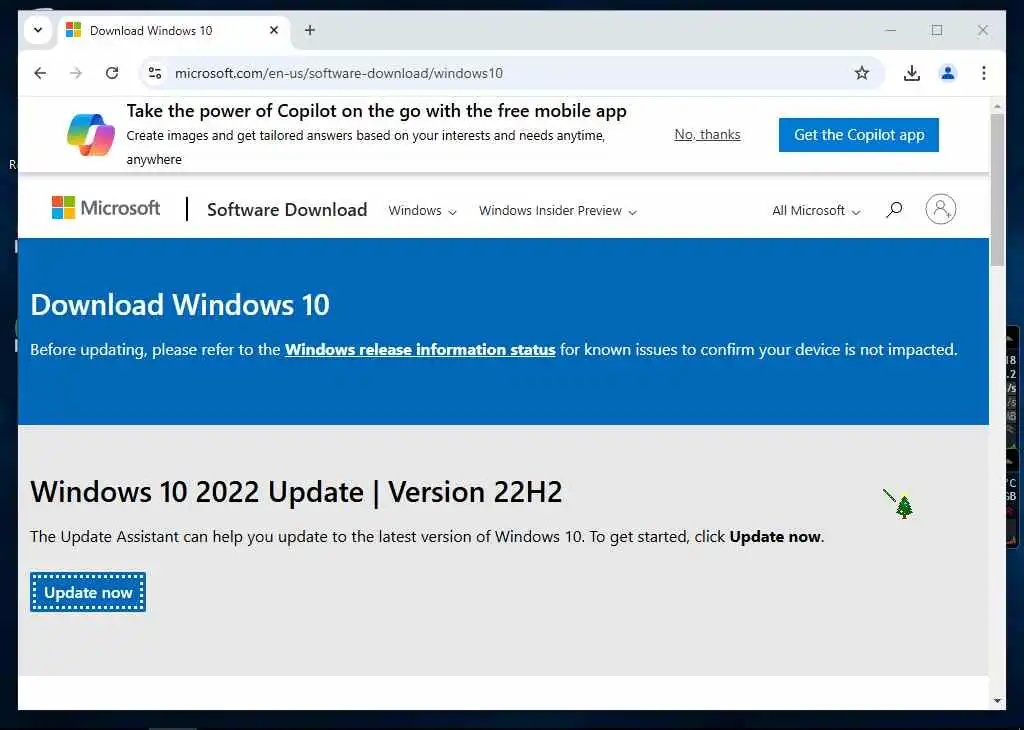Open the Chrome profile avatar
Image resolution: width=1024 pixels, height=730 pixels.
tap(948, 73)
